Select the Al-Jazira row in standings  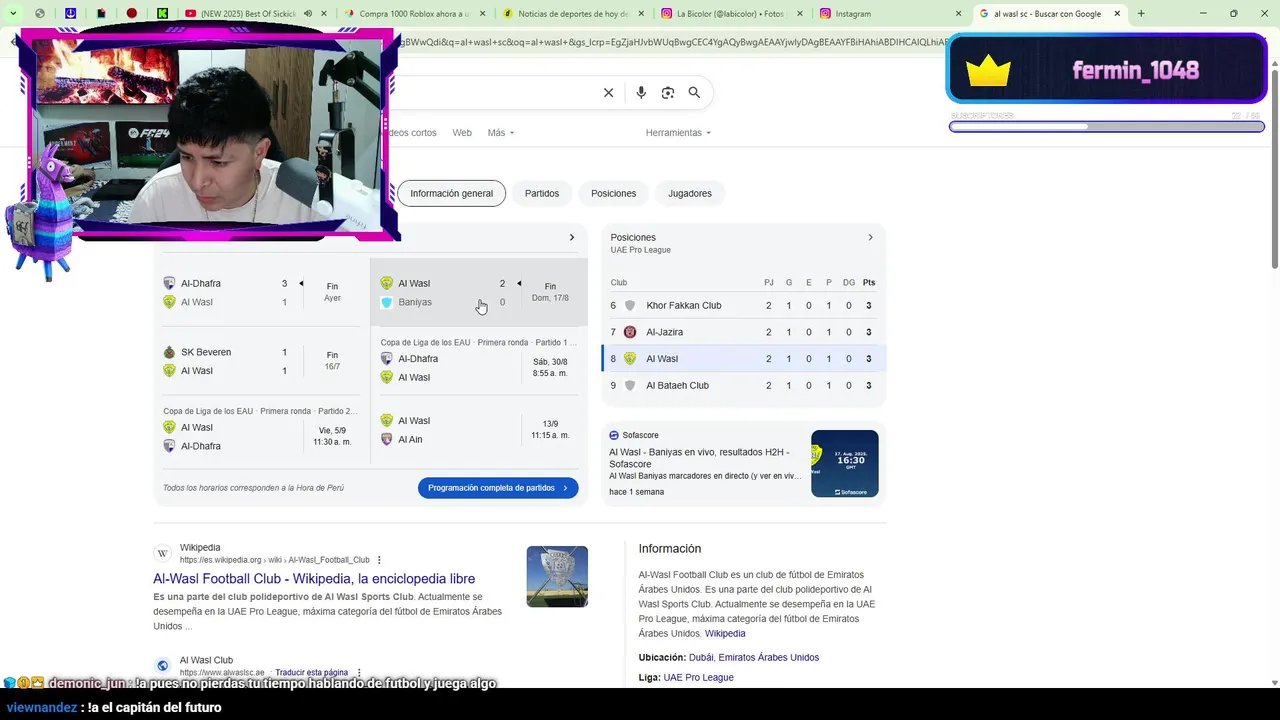[x=743, y=332]
